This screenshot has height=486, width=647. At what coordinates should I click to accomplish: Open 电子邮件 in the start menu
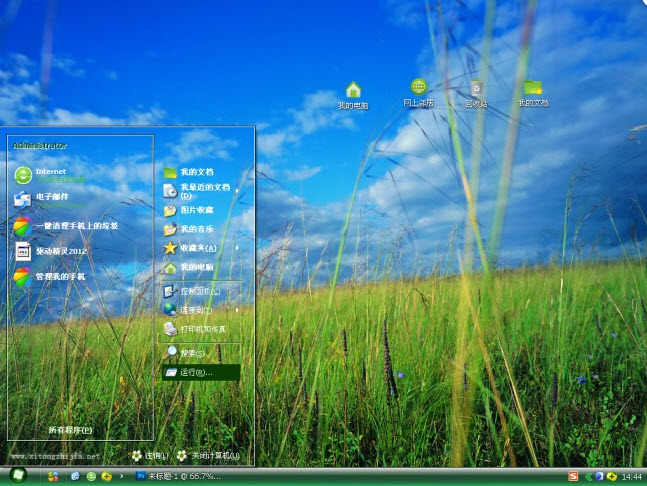(52, 197)
